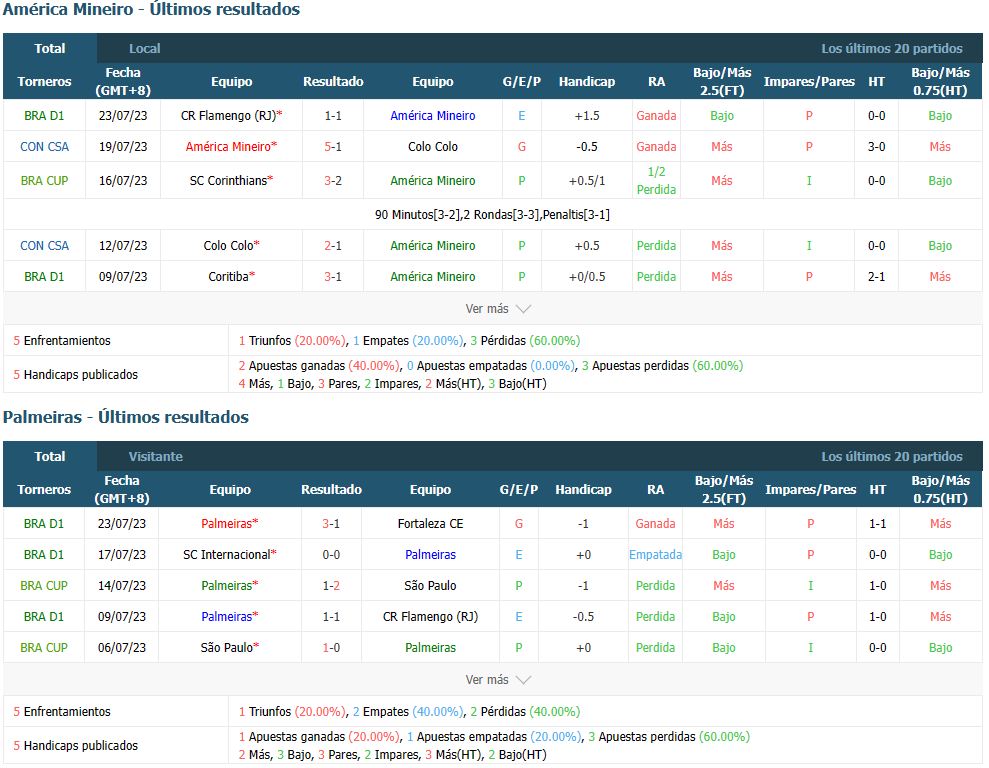Click the 1 Apuestas empatadas (20.00%) statistic
The width and height of the screenshot is (989, 768).
tap(494, 736)
